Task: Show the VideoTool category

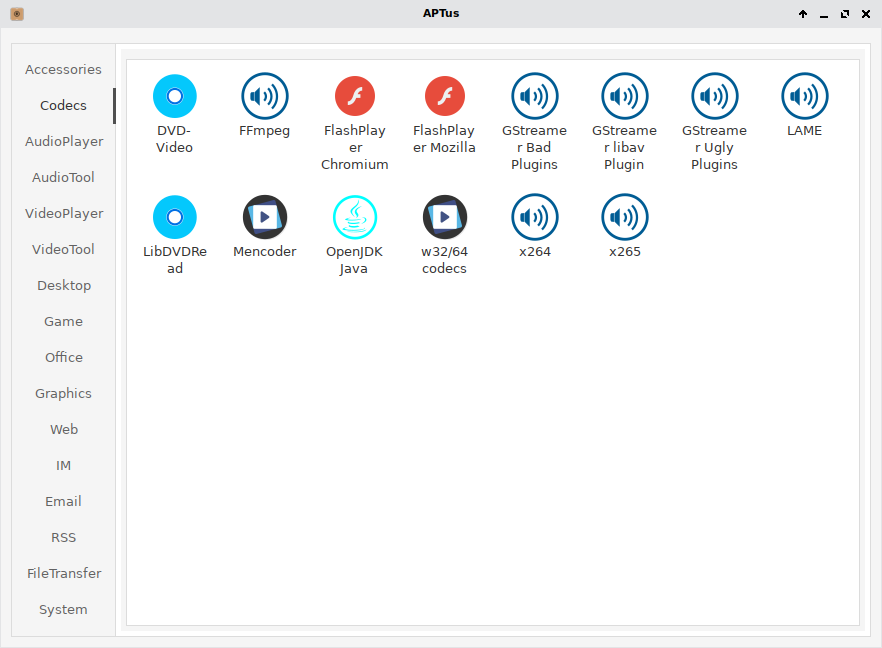Action: (x=64, y=249)
